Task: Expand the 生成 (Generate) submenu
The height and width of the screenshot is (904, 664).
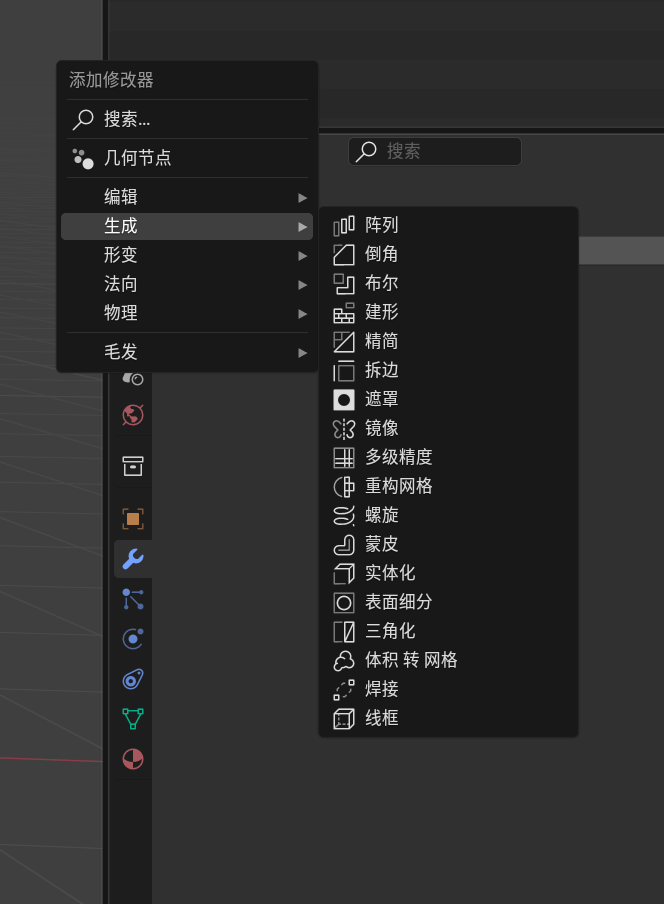Action: (x=187, y=226)
